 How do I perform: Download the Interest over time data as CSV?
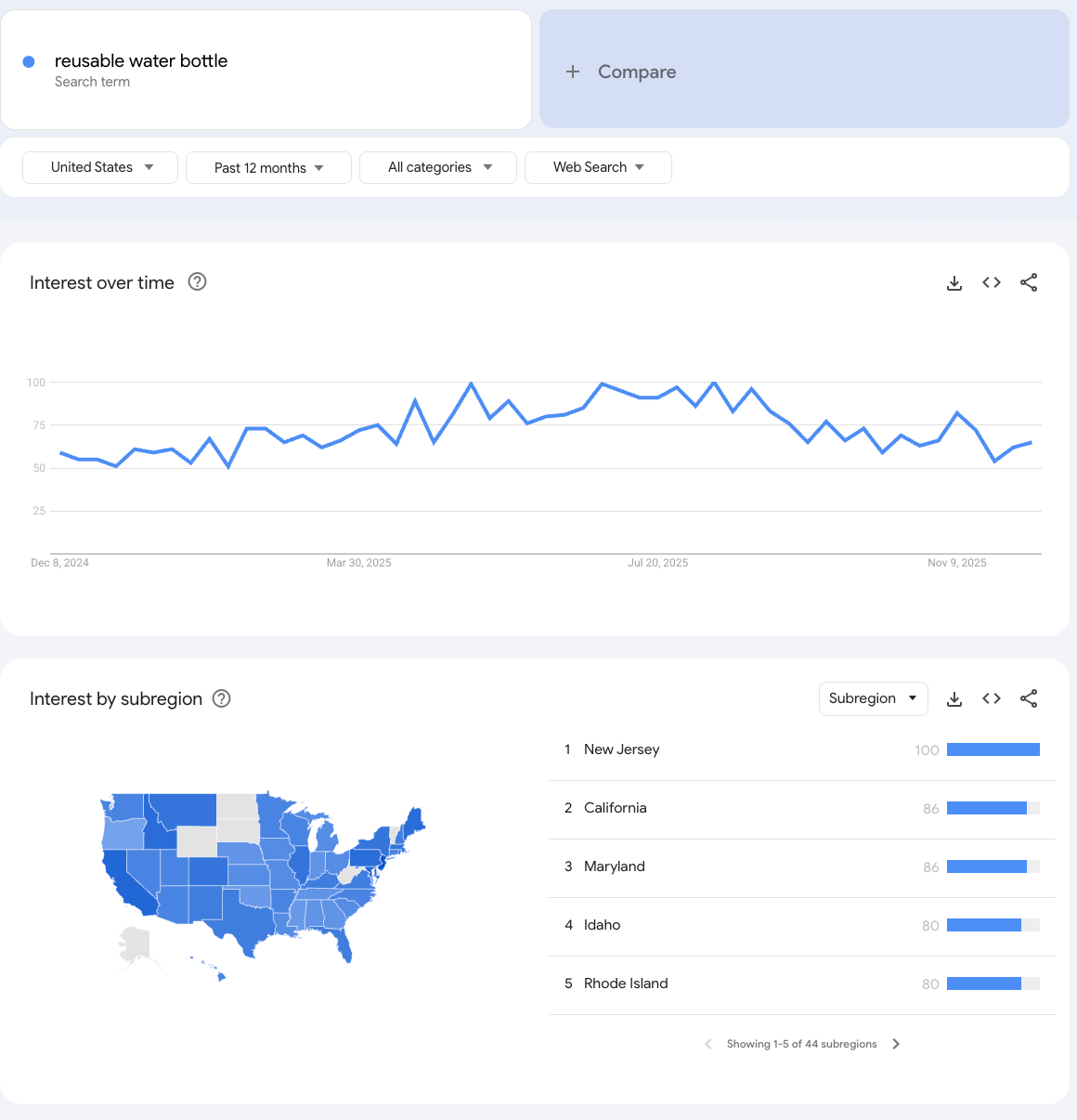[x=954, y=282]
